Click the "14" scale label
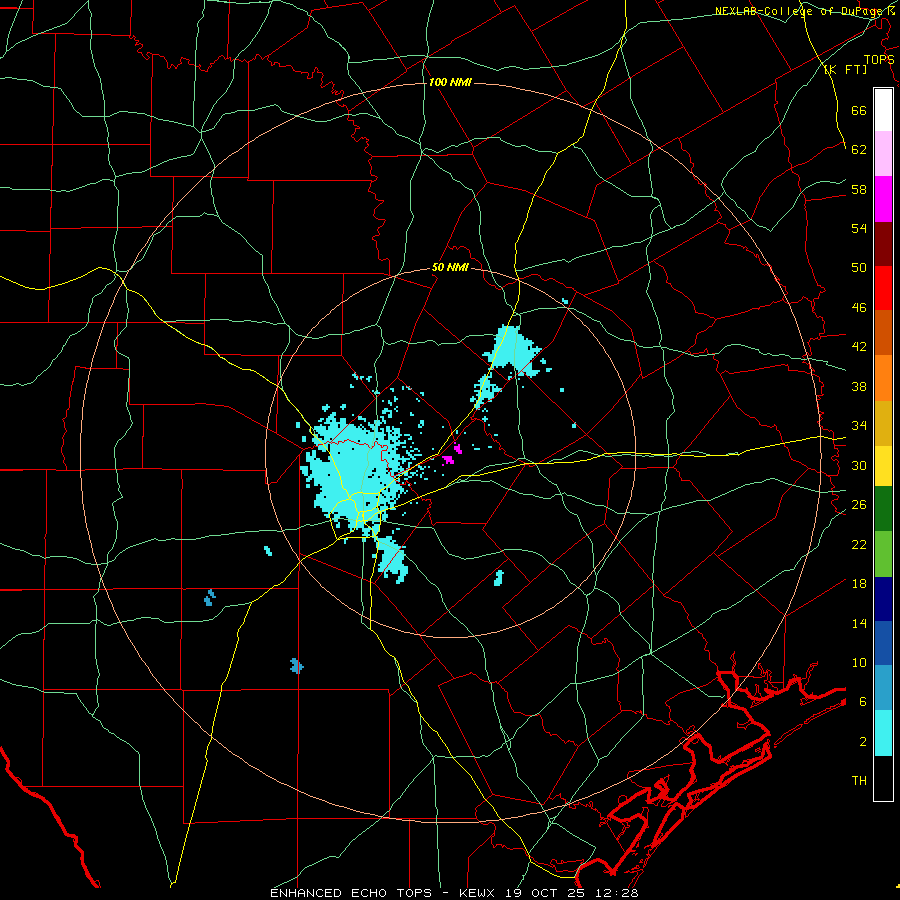 coord(859,623)
